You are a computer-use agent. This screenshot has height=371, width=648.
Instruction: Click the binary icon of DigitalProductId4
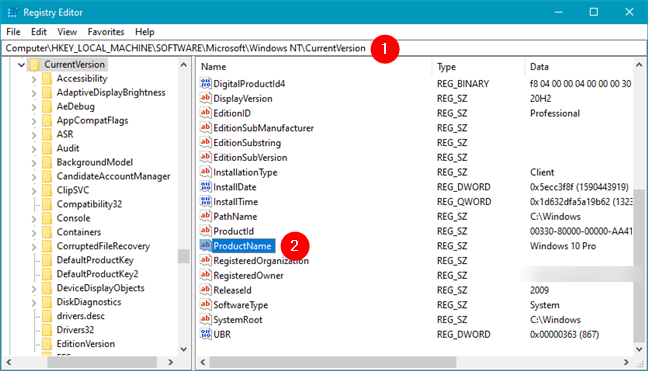pos(205,83)
